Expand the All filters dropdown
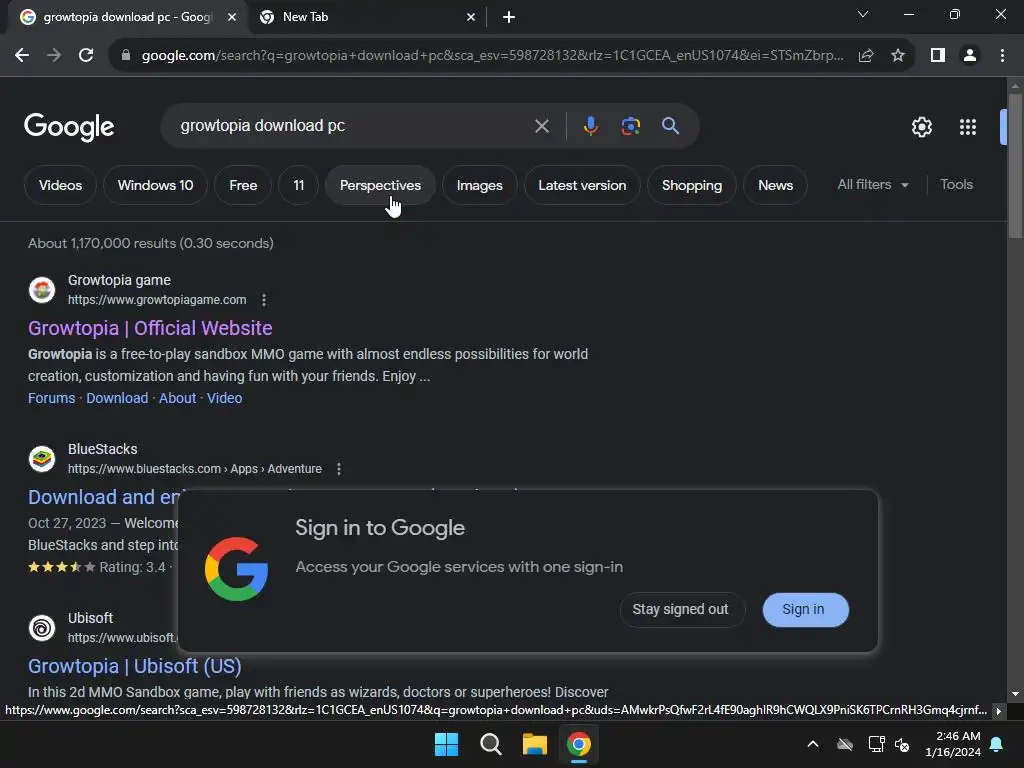 [x=873, y=185]
